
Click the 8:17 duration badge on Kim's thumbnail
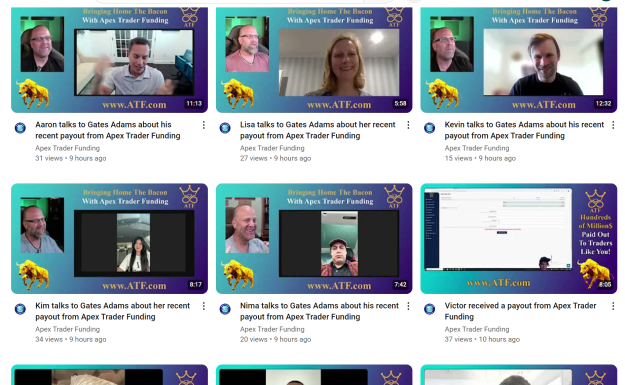coord(196,285)
